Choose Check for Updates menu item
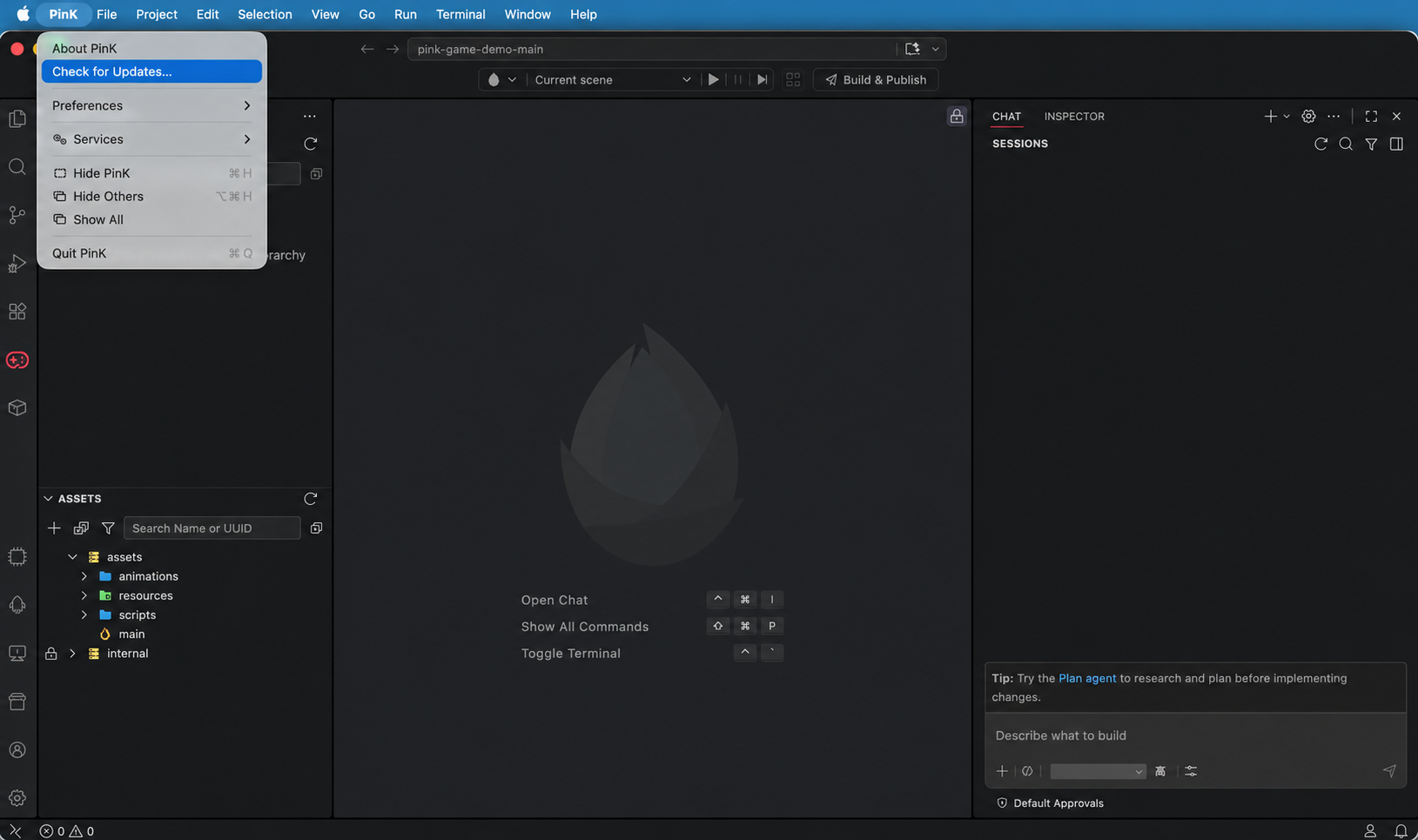1418x840 pixels. click(151, 71)
